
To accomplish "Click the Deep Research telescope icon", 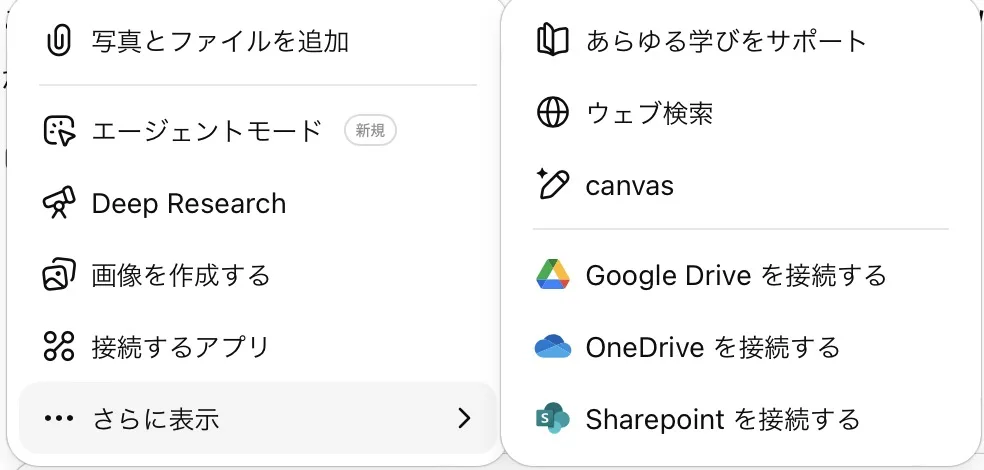I will click(59, 203).
